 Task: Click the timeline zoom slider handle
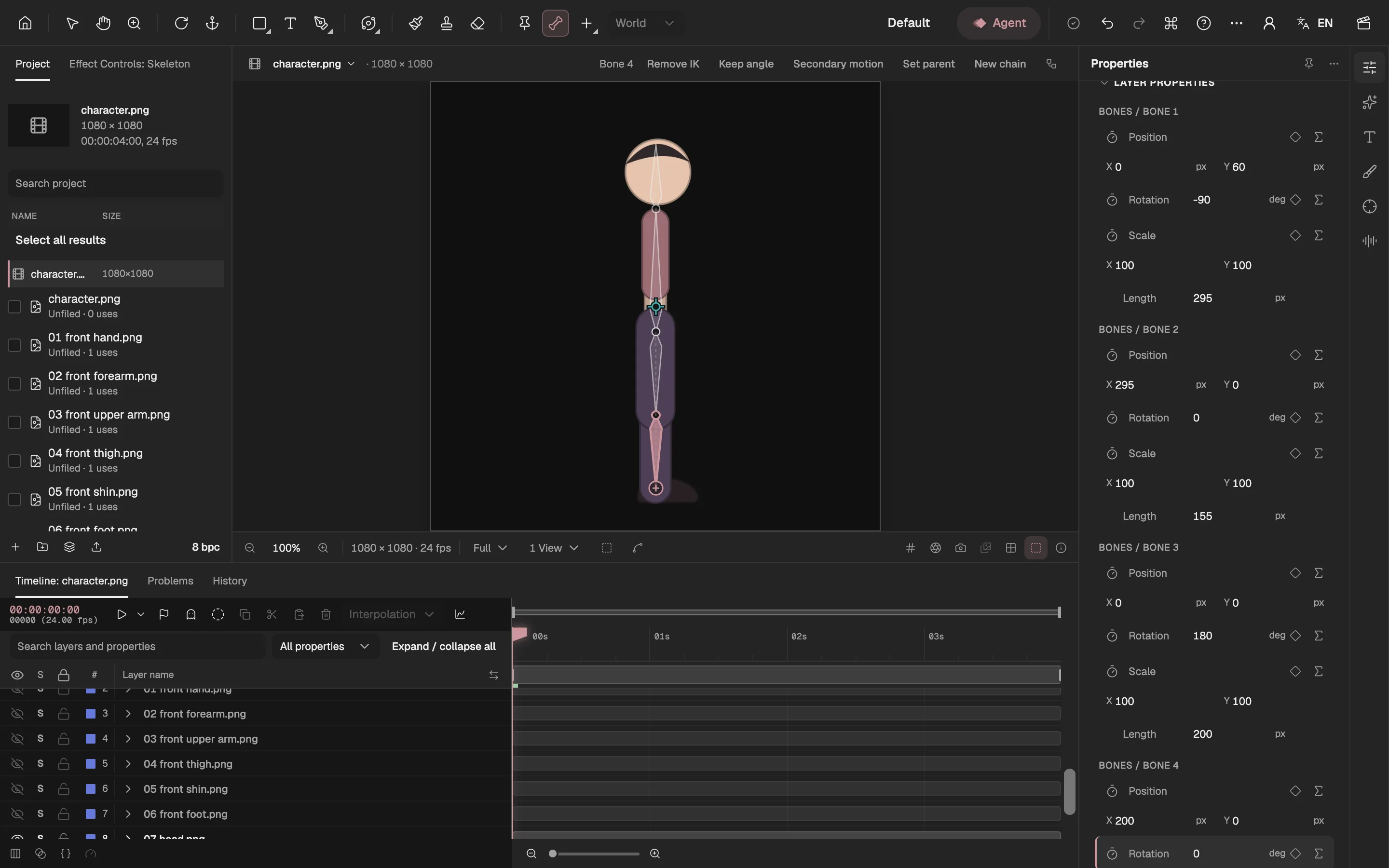552,854
